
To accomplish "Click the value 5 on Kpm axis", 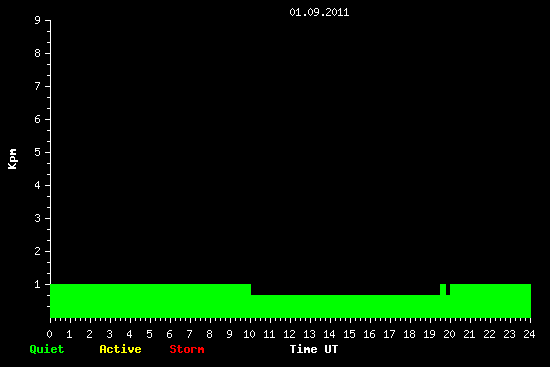I will point(38,152).
